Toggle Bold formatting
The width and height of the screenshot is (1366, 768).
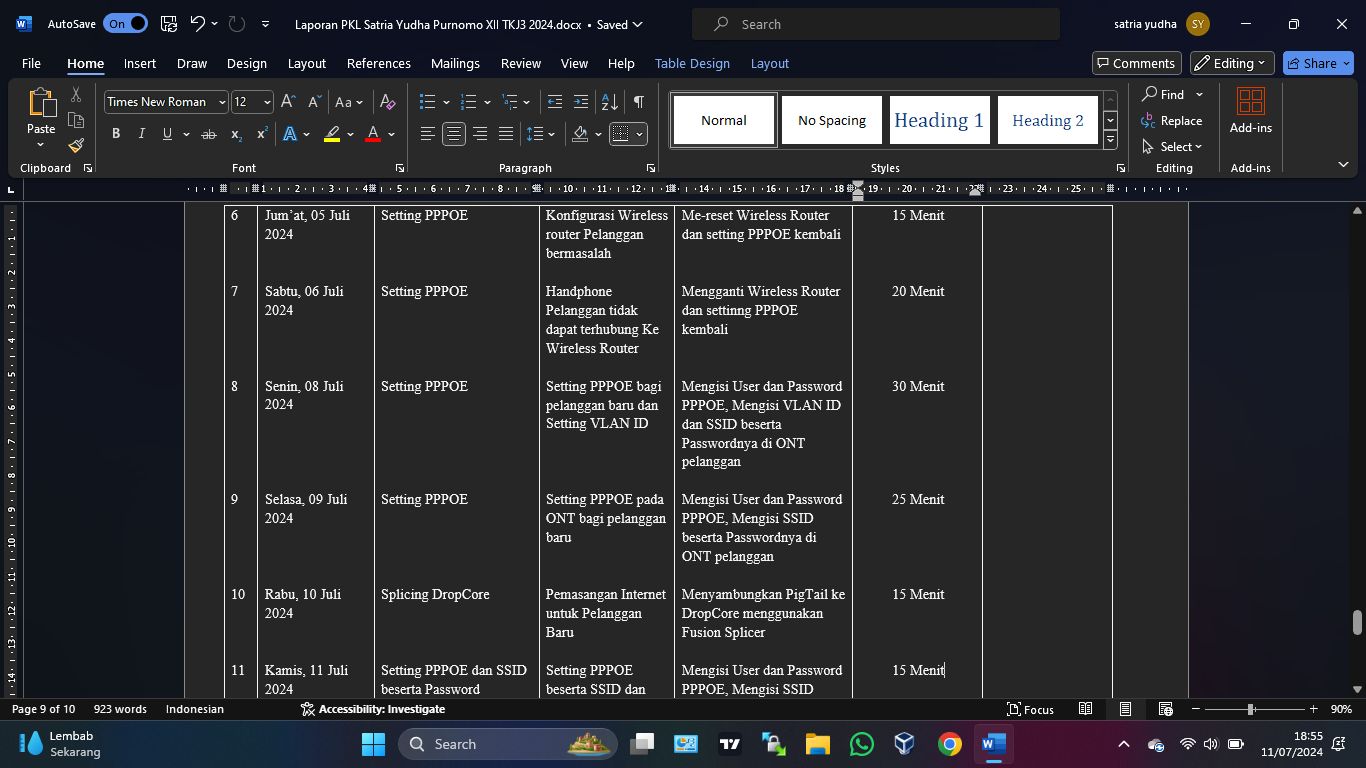[x=116, y=134]
